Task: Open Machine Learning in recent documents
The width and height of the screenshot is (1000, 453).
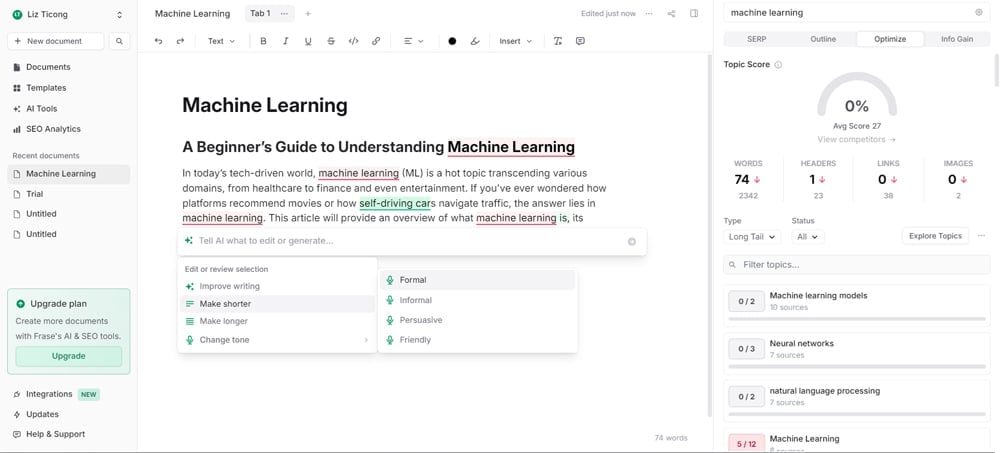Action: point(69,174)
